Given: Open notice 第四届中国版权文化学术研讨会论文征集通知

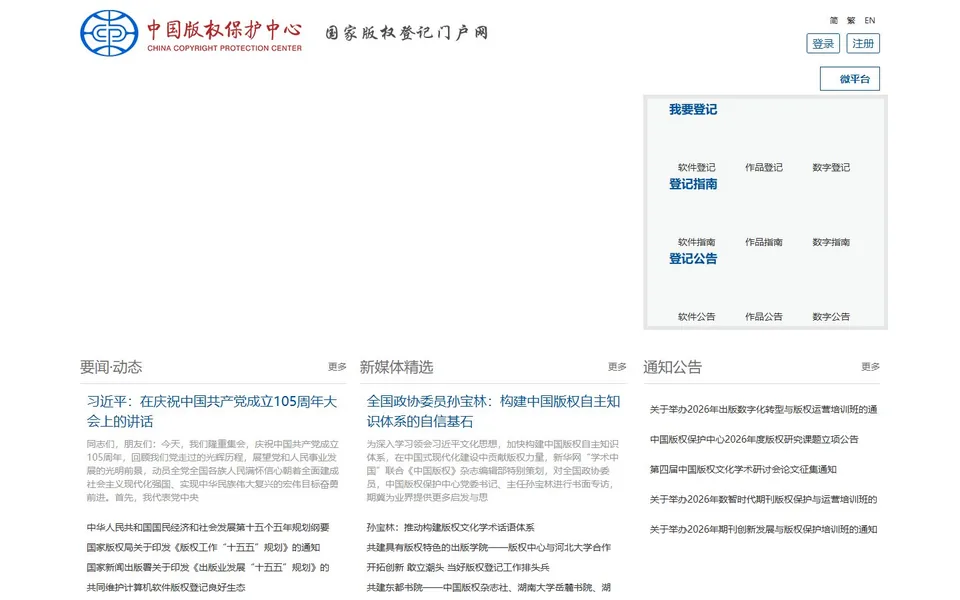Looking at the screenshot, I should tap(743, 470).
